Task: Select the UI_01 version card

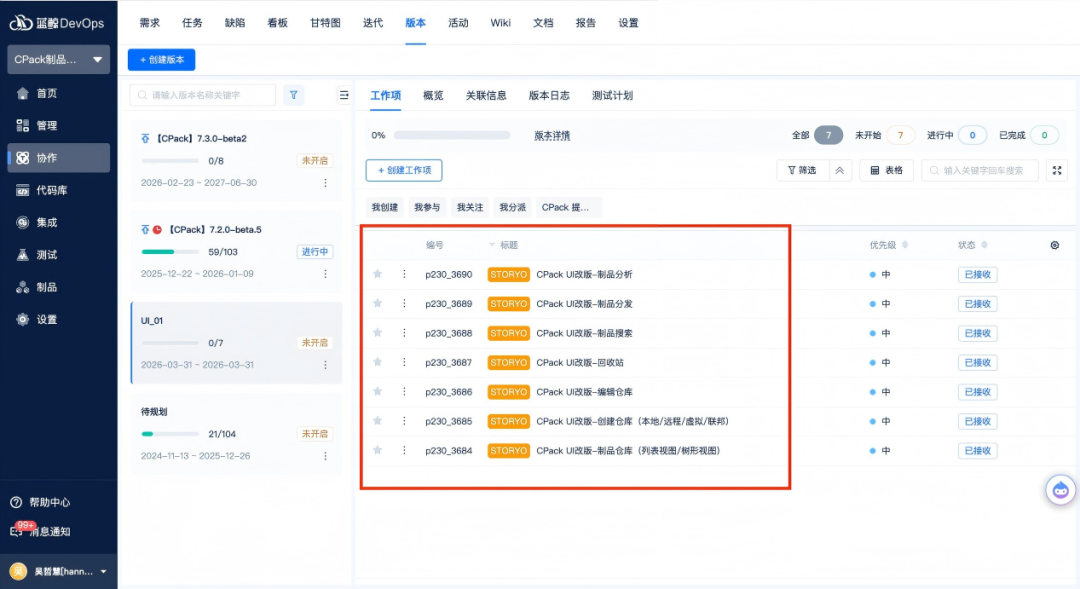Action: (x=236, y=342)
